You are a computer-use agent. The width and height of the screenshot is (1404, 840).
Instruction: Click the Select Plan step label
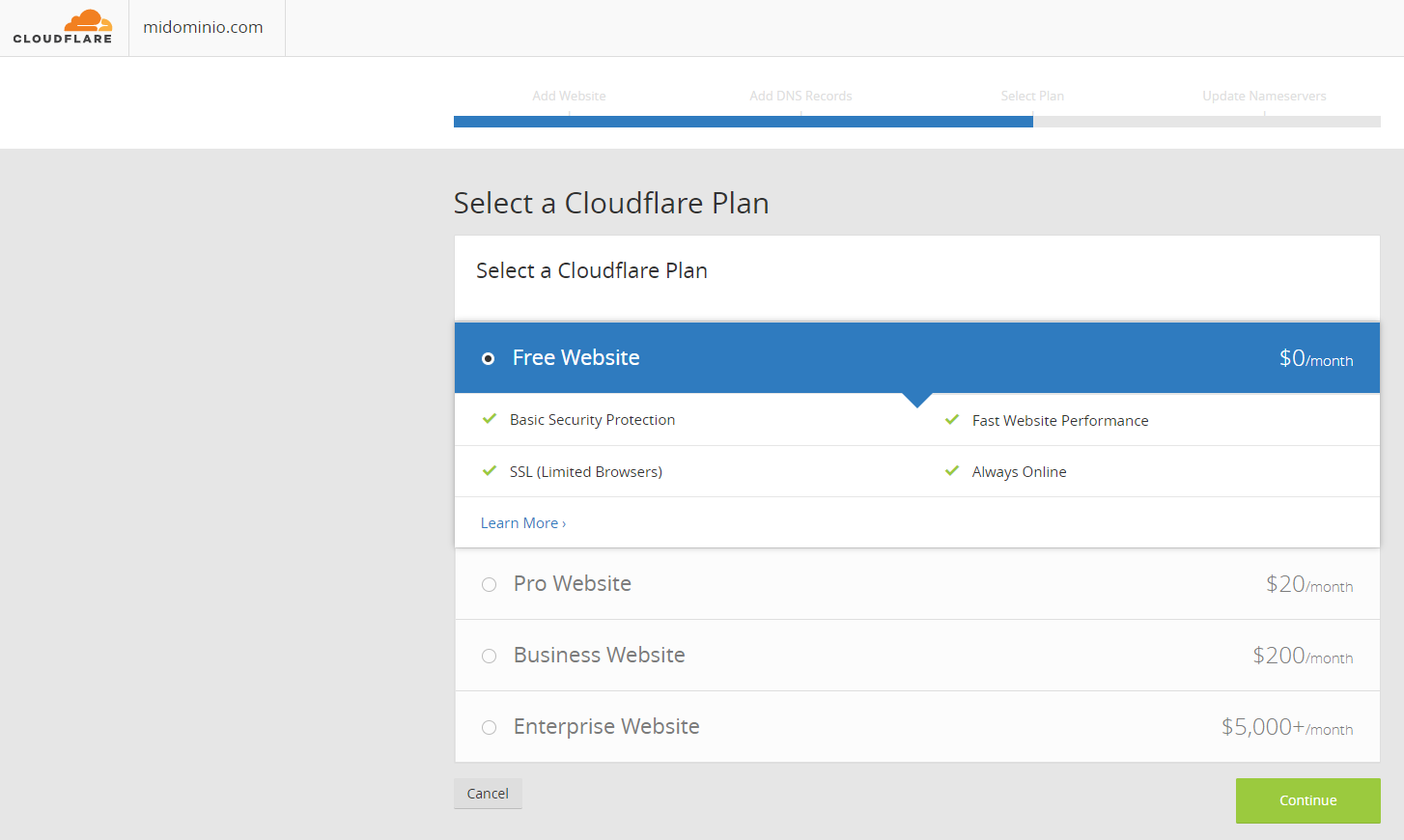tap(1032, 96)
